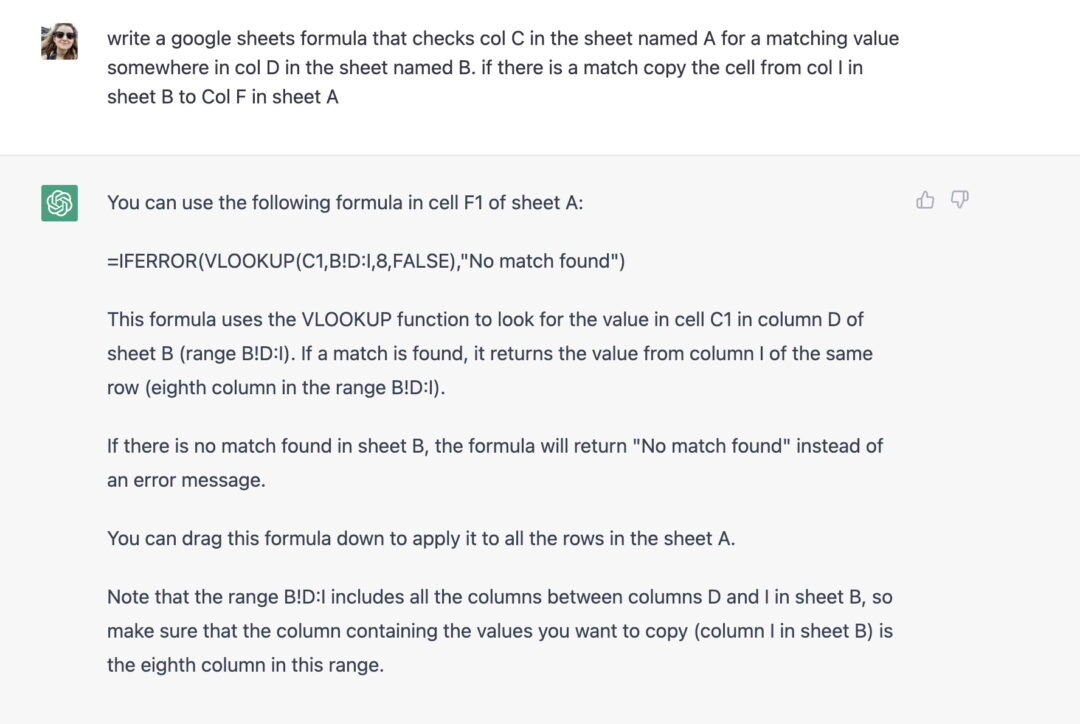Click the line "row (eighth column in the range"
1080x724 pixels.
[x=275, y=387]
